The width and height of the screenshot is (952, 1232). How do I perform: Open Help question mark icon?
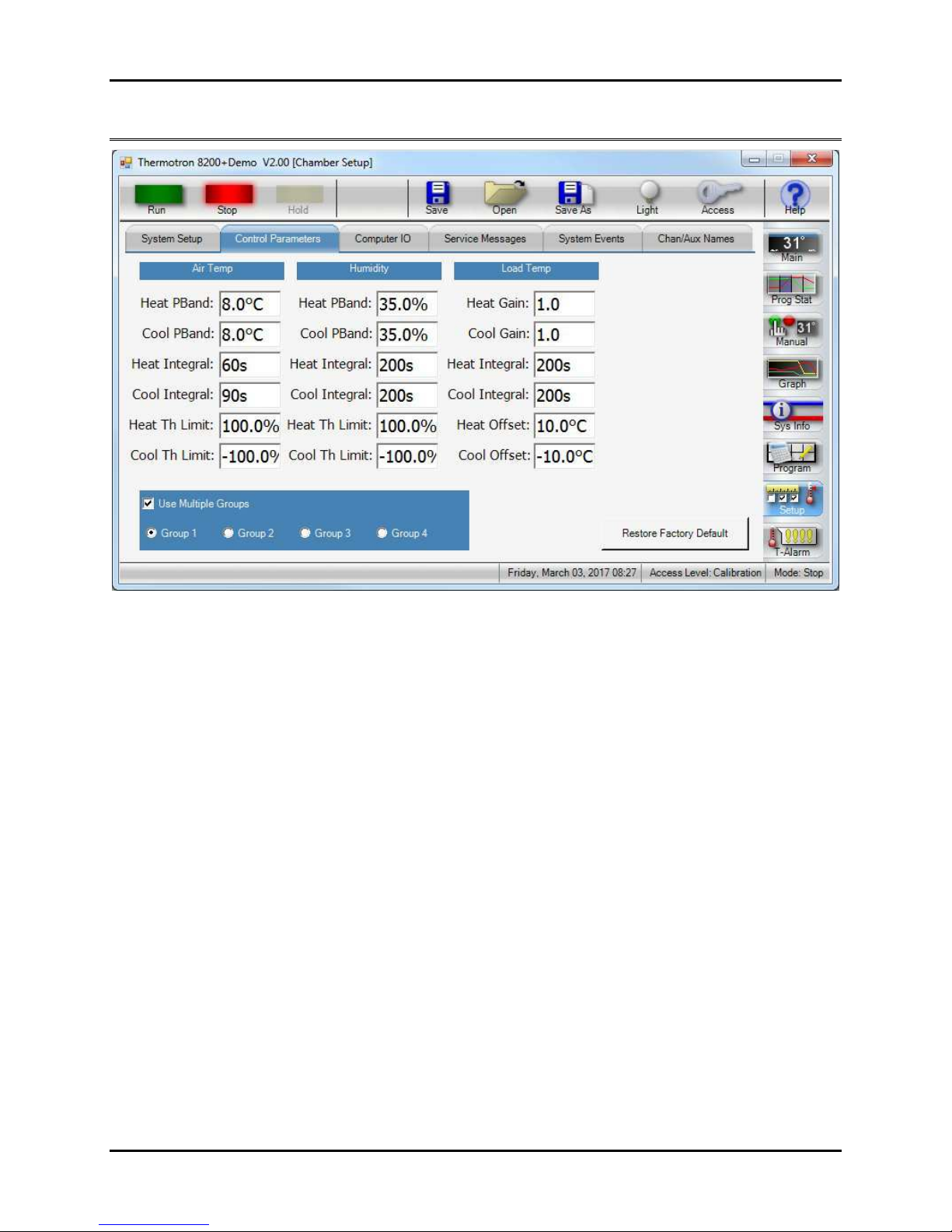795,197
